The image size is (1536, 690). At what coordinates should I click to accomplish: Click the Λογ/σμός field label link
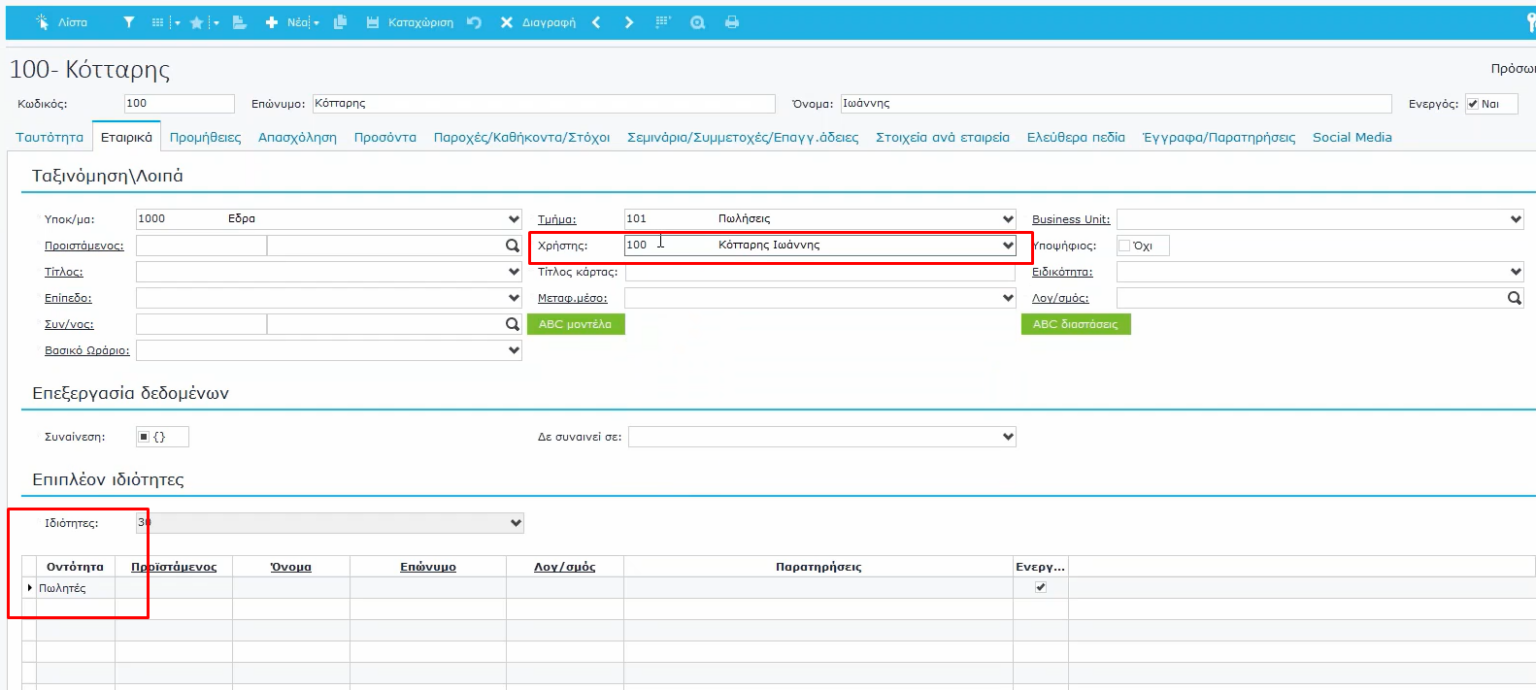tap(1061, 298)
